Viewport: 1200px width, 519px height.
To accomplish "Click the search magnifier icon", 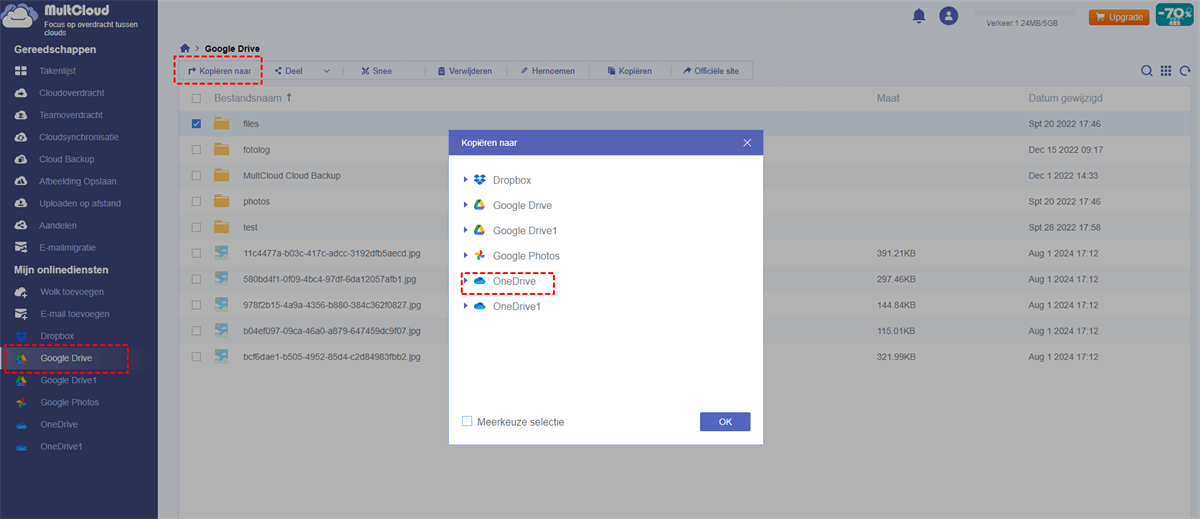I will point(1147,71).
